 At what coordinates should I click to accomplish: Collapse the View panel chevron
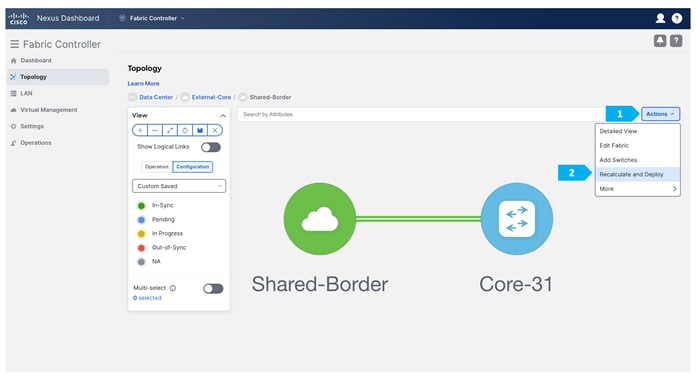[223, 115]
